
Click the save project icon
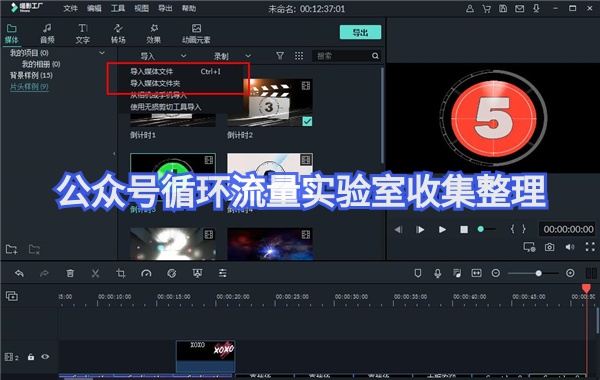pos(503,8)
